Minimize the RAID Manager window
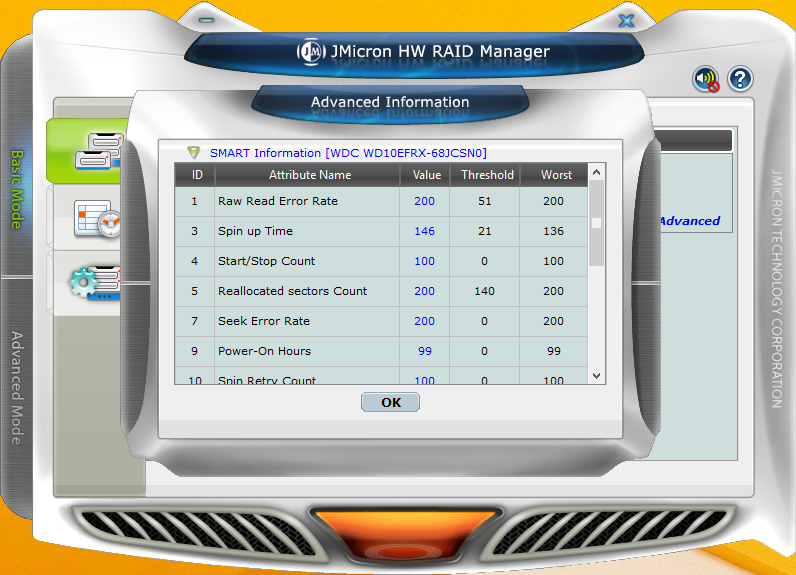This screenshot has height=575, width=796. click(x=207, y=20)
